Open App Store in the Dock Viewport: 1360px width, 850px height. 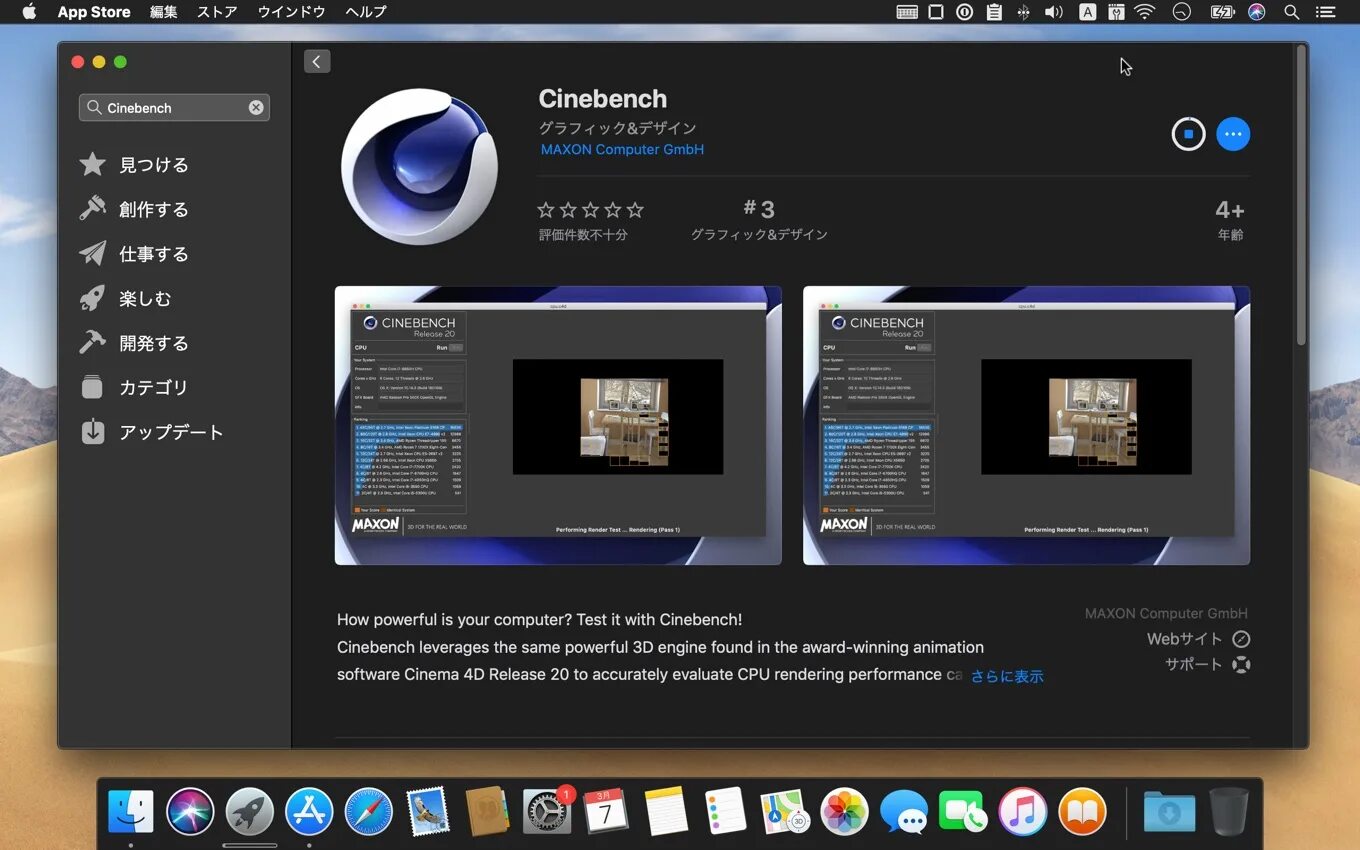point(309,811)
